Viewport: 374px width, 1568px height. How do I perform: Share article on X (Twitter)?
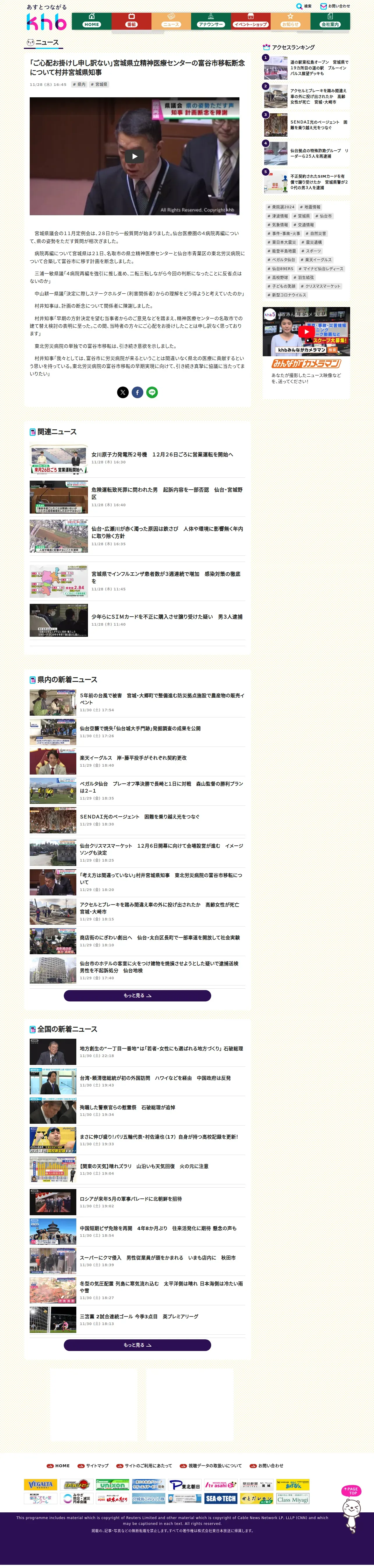[x=123, y=392]
